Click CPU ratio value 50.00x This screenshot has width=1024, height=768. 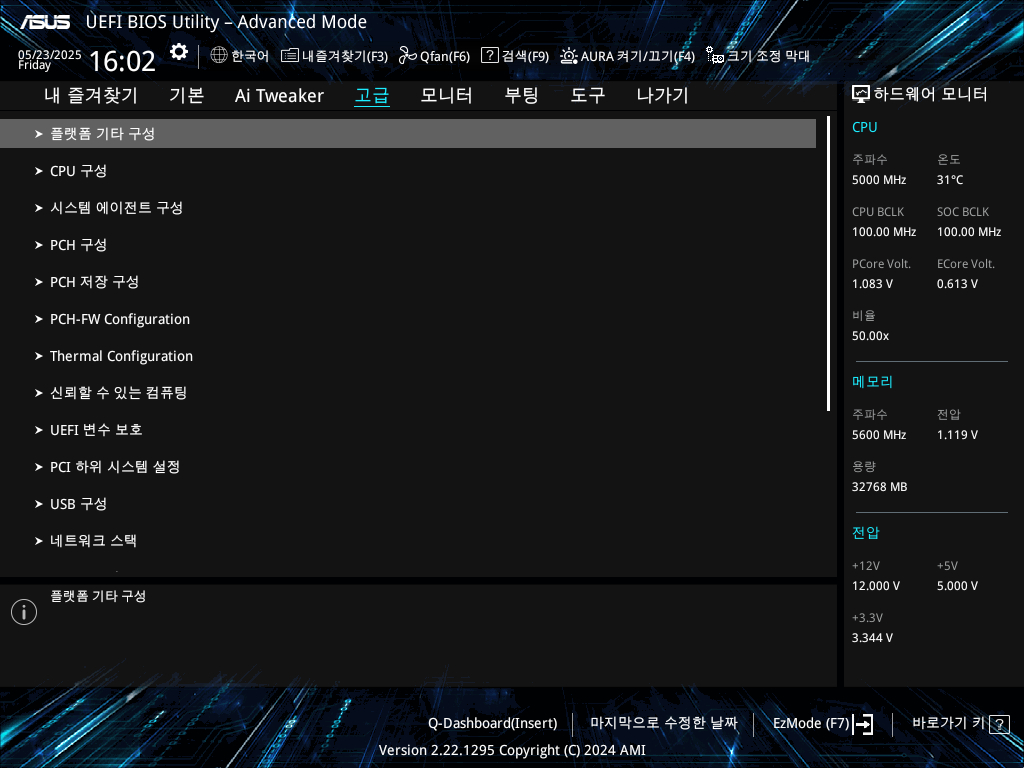pos(871,336)
